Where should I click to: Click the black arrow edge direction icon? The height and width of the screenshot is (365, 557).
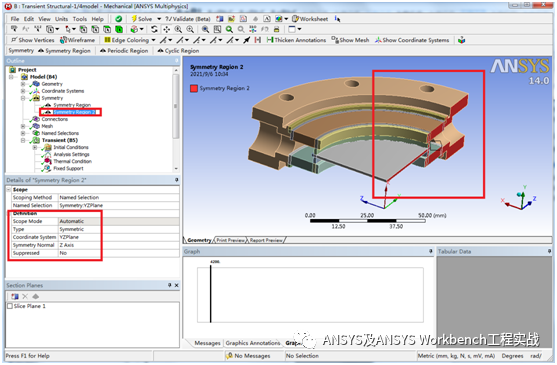coord(247,40)
